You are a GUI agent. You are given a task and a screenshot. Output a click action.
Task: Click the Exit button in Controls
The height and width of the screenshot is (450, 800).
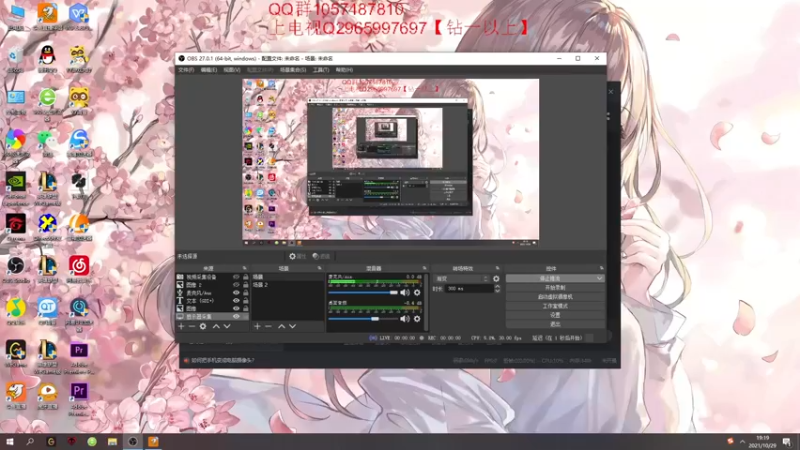[x=555, y=324]
